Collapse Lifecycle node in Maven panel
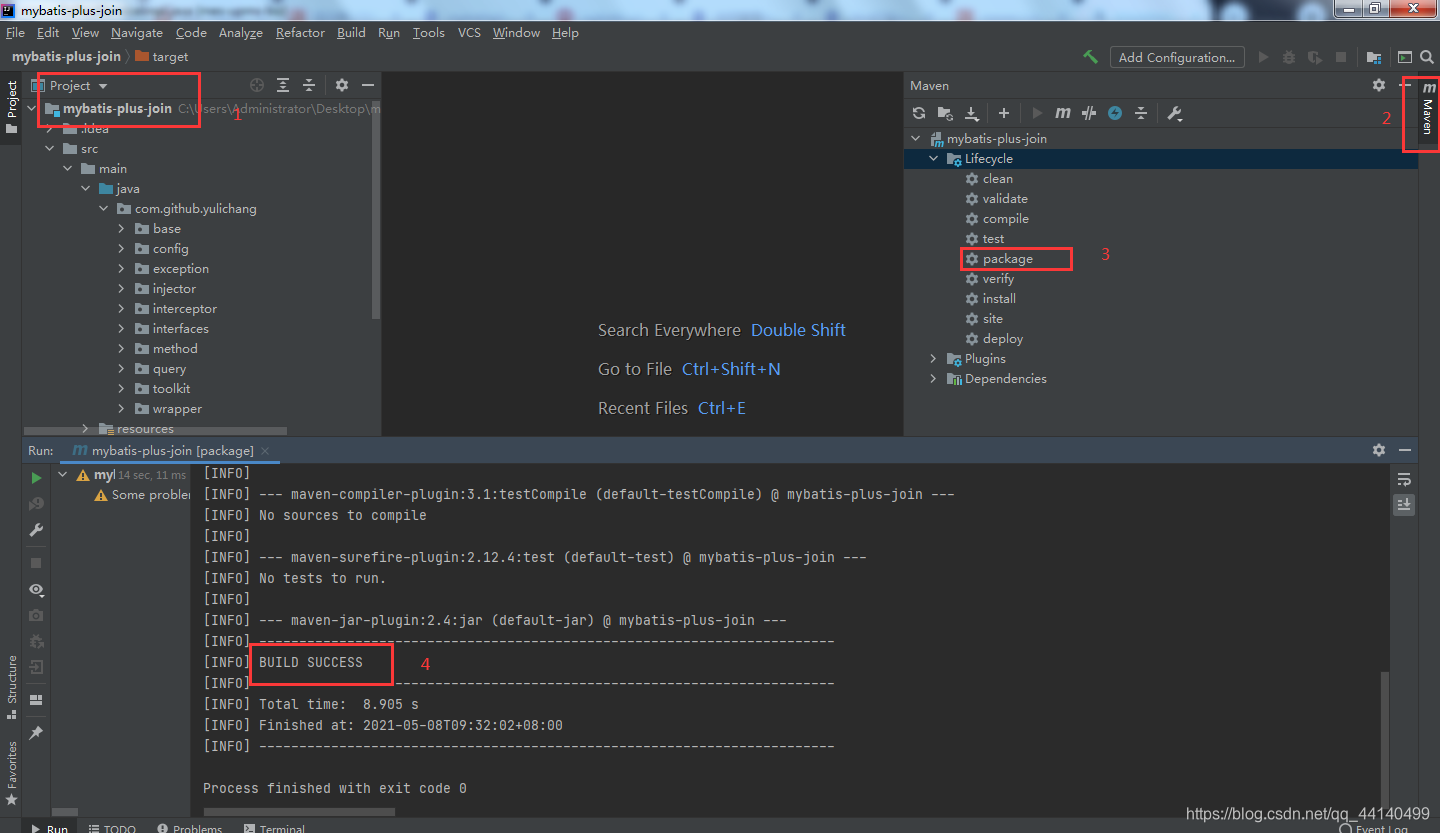1440x833 pixels. [x=934, y=158]
